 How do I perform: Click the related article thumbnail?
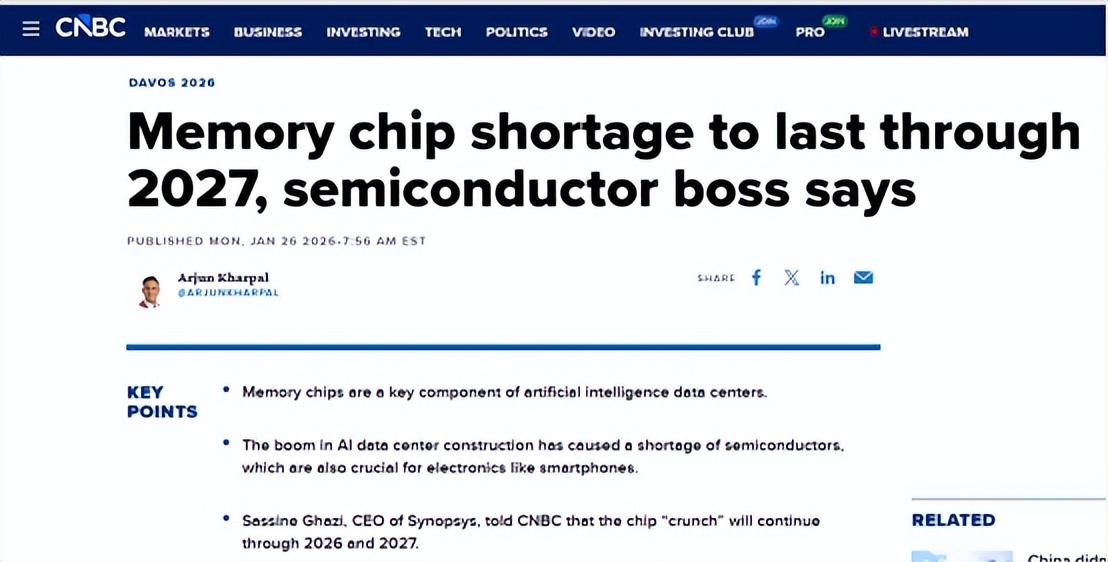pos(961,555)
